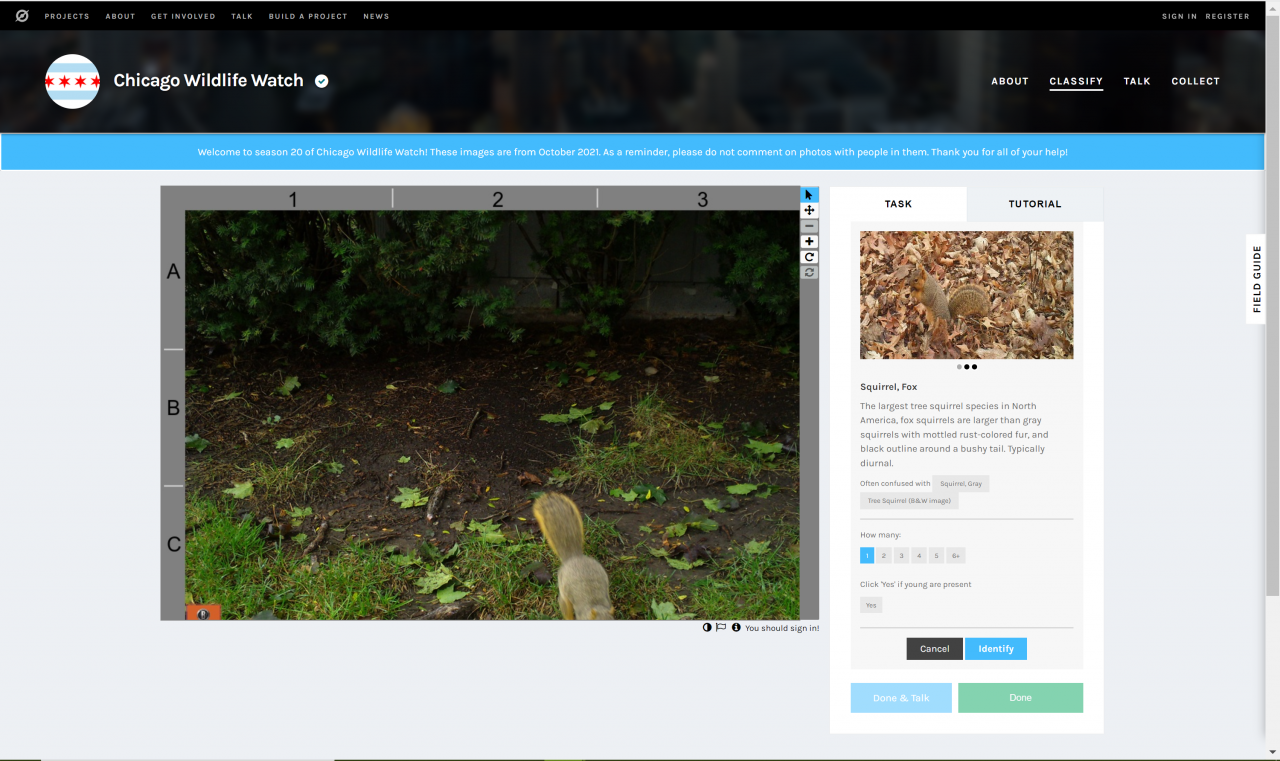This screenshot has height=761, width=1280.
Task: Zoom in with the plus button
Action: (x=809, y=241)
